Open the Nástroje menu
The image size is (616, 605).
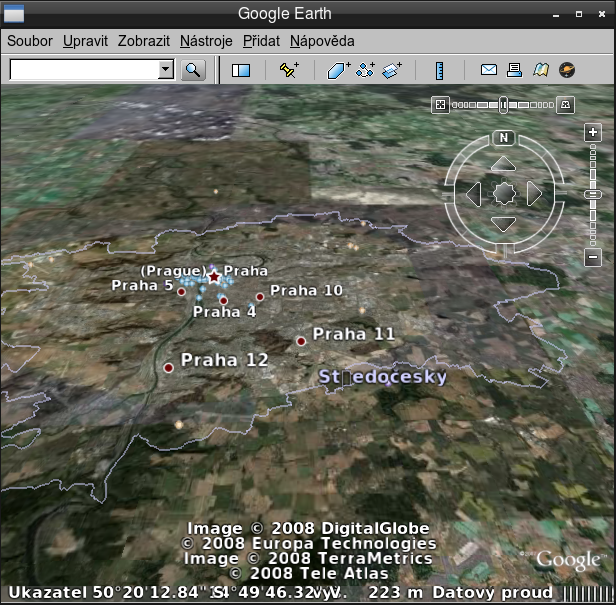(x=206, y=41)
